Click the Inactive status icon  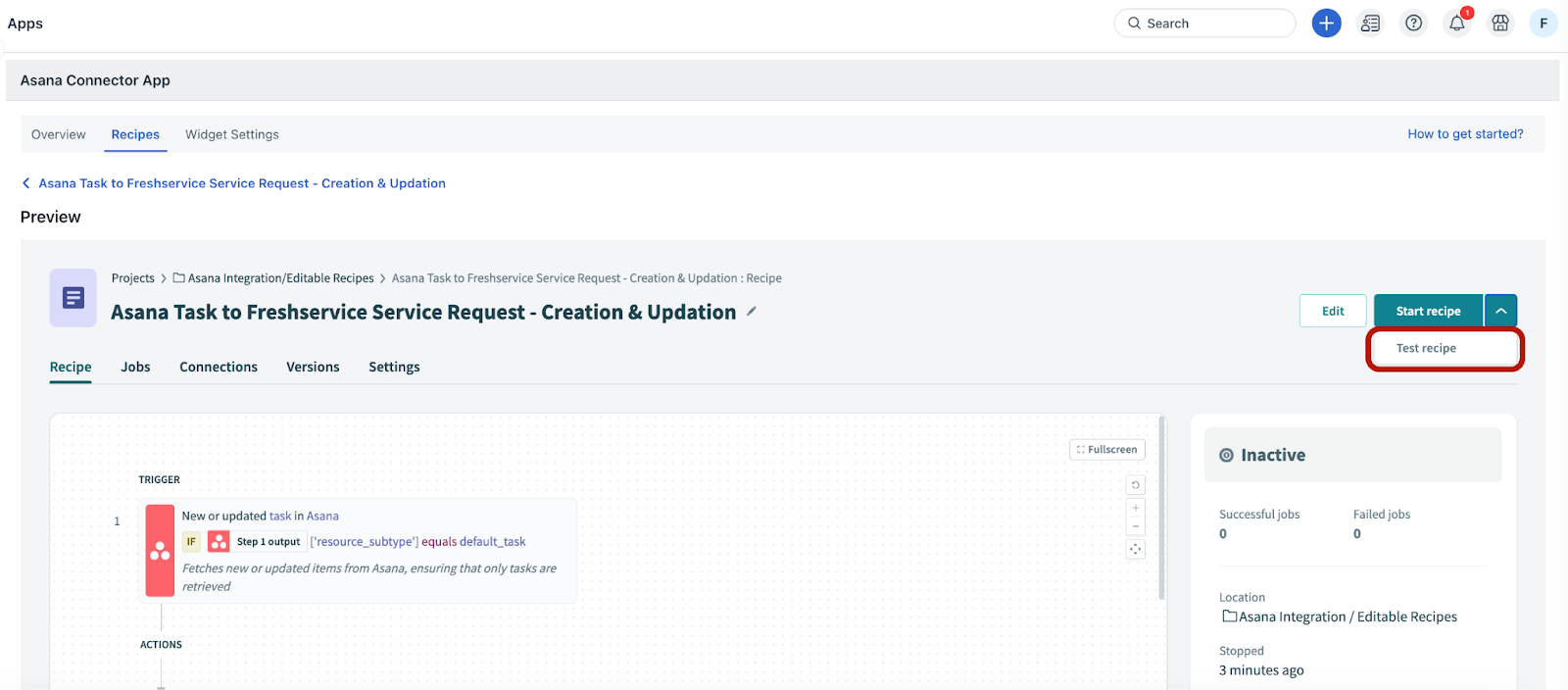(x=1226, y=455)
